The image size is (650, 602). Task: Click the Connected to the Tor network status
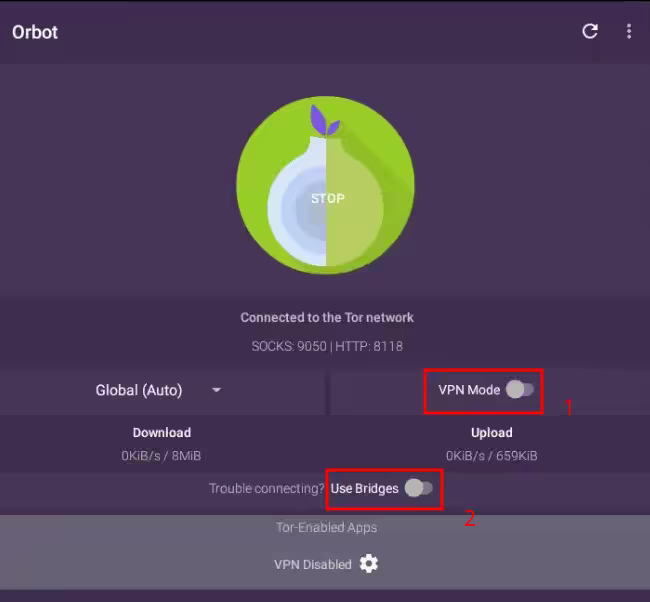327,318
